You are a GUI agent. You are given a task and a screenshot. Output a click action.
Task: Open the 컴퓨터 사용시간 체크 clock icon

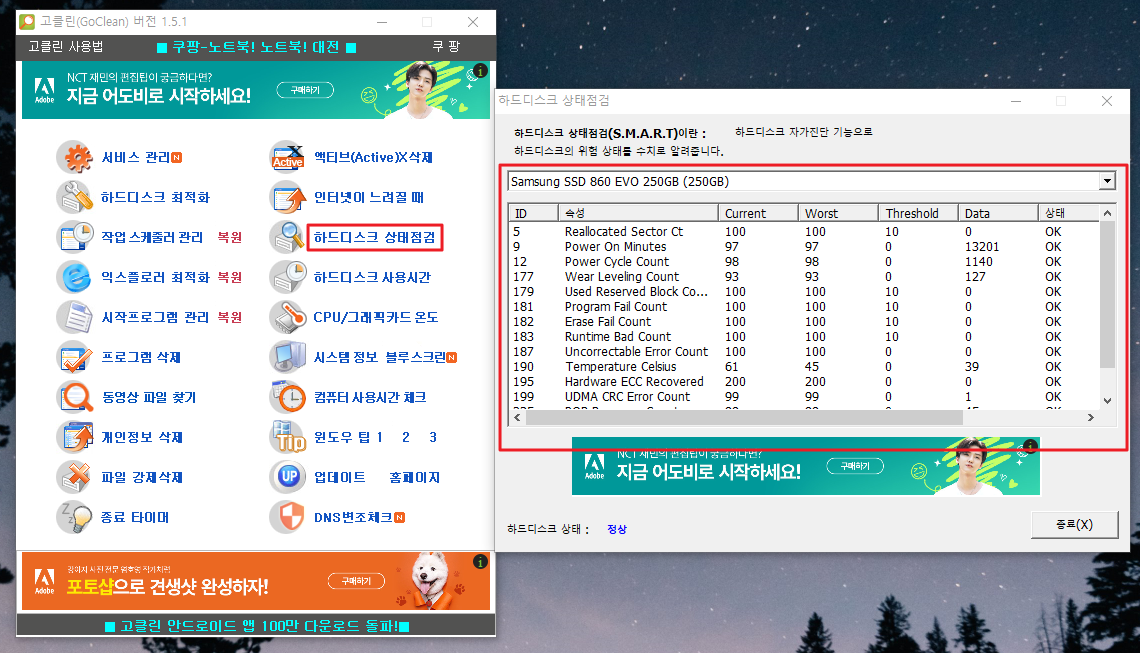pos(288,397)
